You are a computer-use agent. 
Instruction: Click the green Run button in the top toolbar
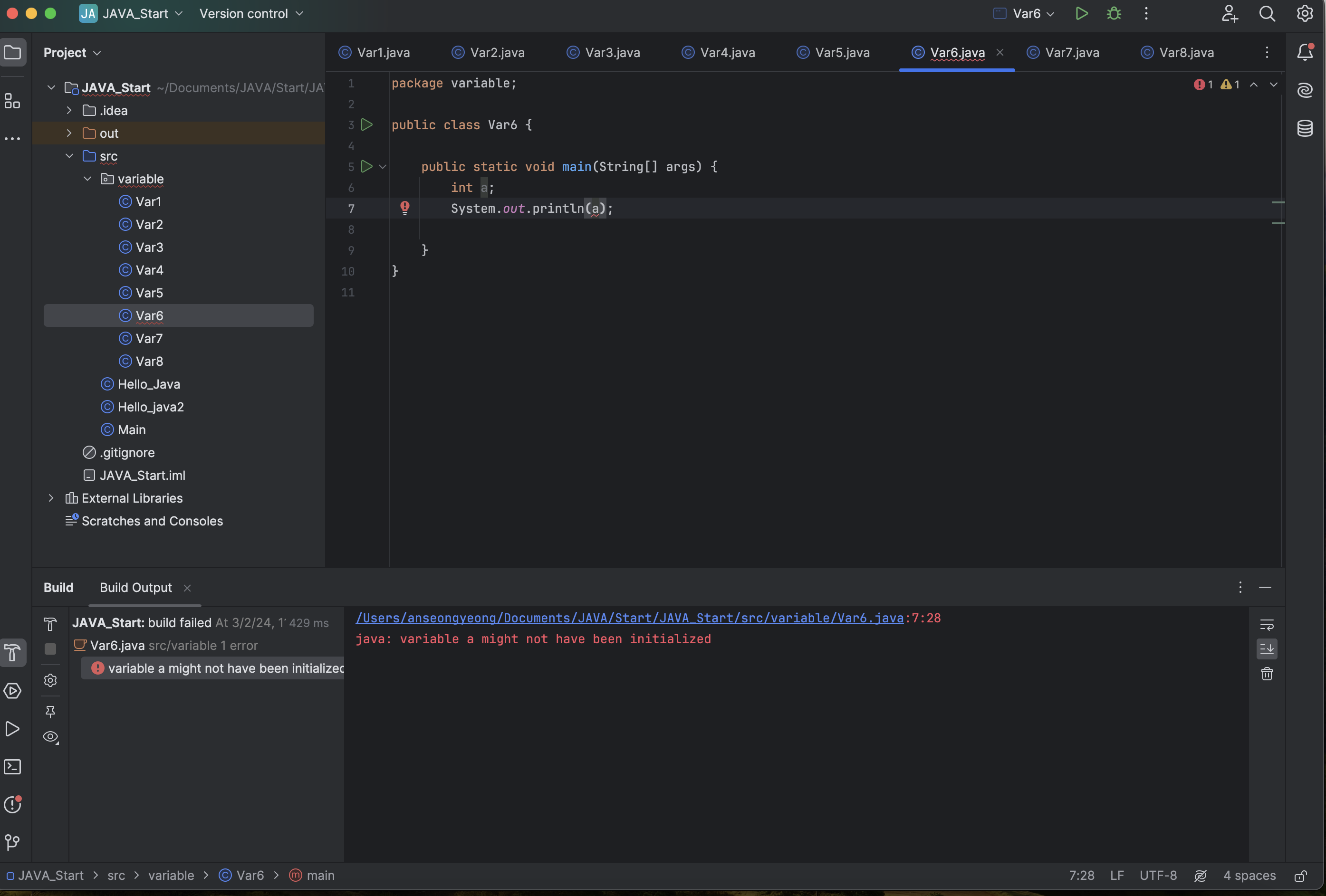click(x=1081, y=14)
